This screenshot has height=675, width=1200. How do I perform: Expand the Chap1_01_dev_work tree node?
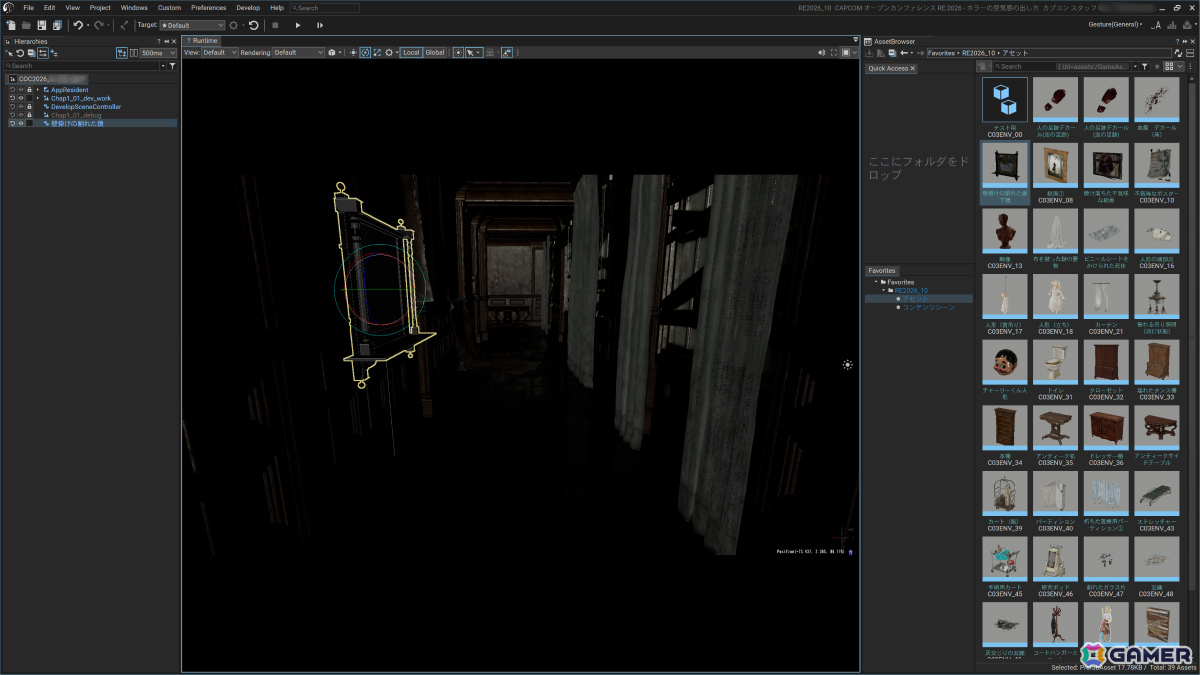[x=38, y=98]
